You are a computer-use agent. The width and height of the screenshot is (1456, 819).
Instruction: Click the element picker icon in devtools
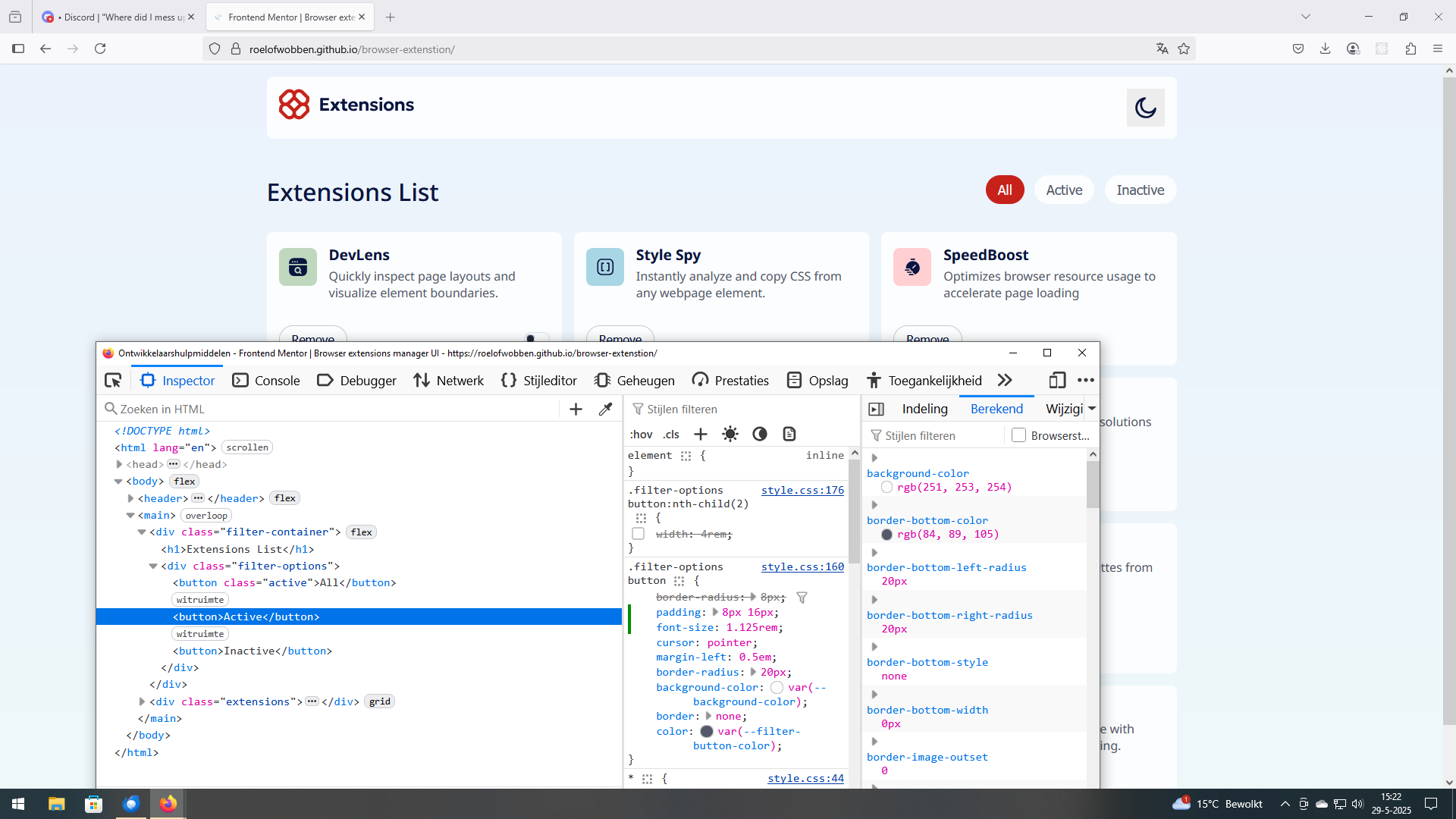tap(113, 381)
